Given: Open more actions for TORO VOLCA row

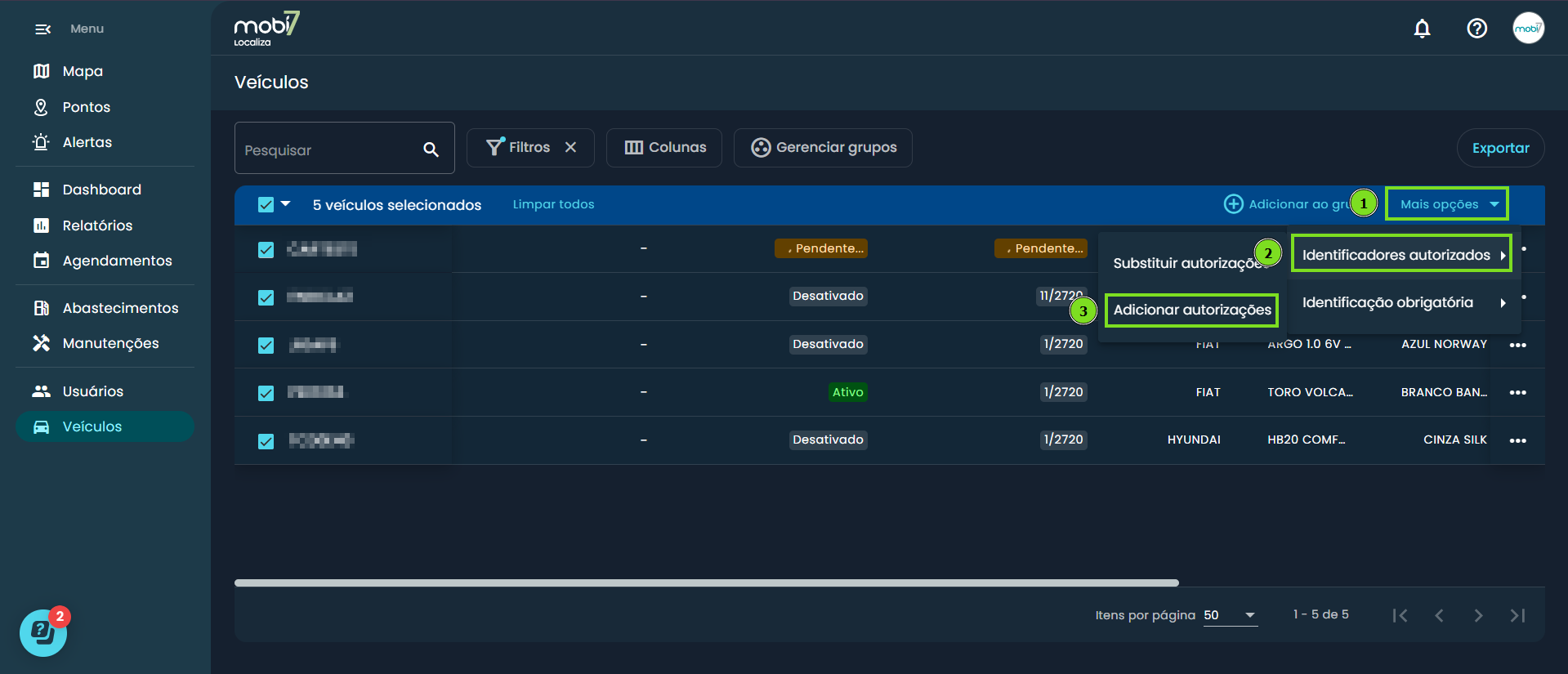Looking at the screenshot, I should click(x=1518, y=393).
